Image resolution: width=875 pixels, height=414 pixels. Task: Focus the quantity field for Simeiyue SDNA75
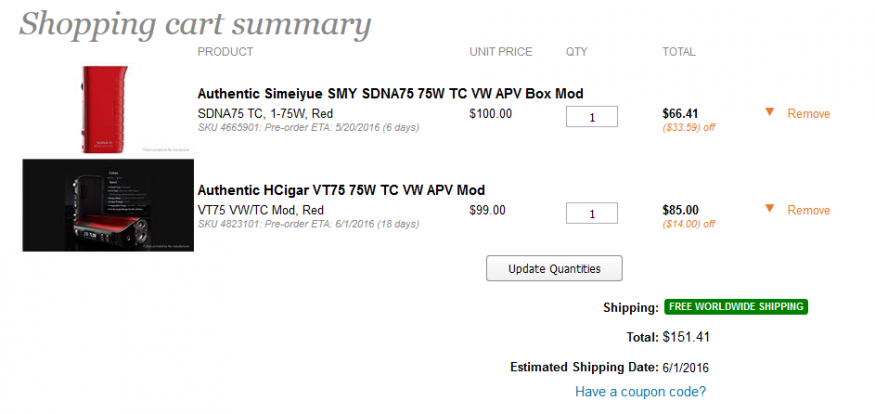592,117
